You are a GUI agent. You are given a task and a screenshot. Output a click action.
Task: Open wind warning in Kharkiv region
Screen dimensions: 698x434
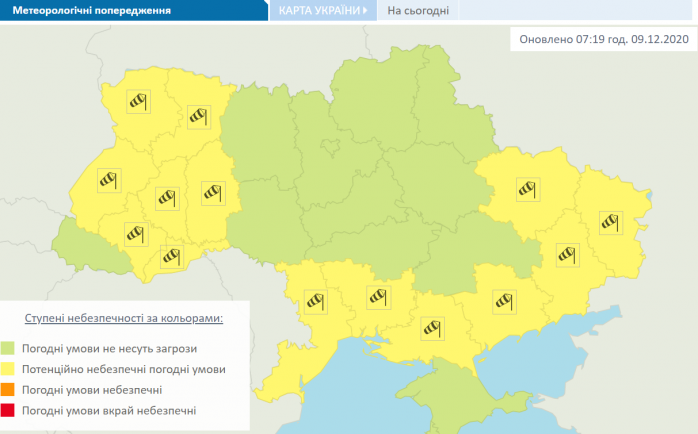(x=526, y=188)
